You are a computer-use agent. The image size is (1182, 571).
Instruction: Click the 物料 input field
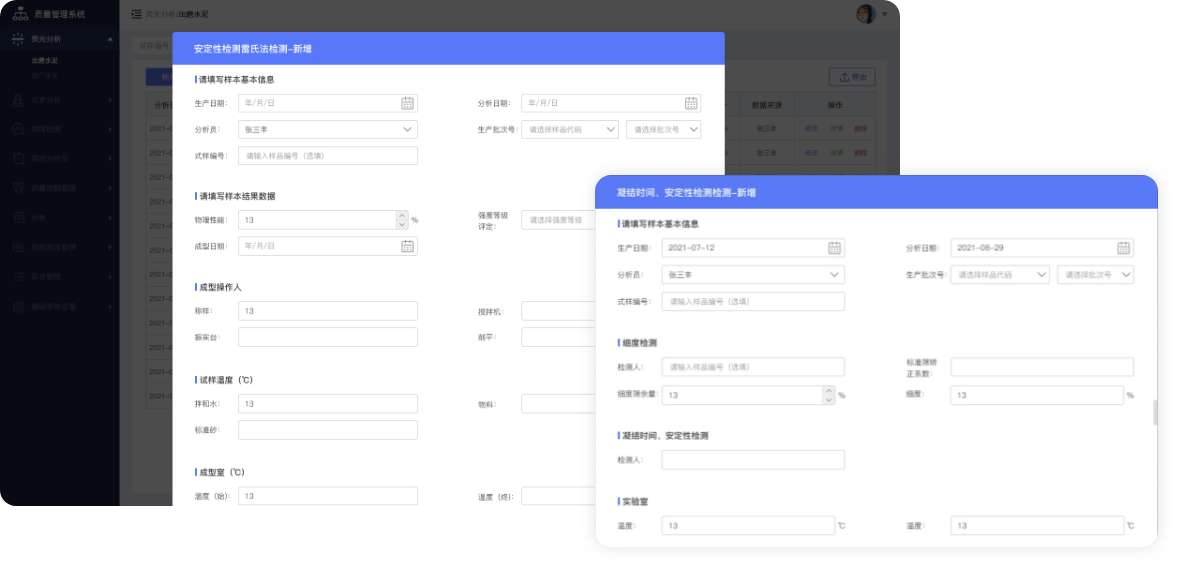(558, 404)
